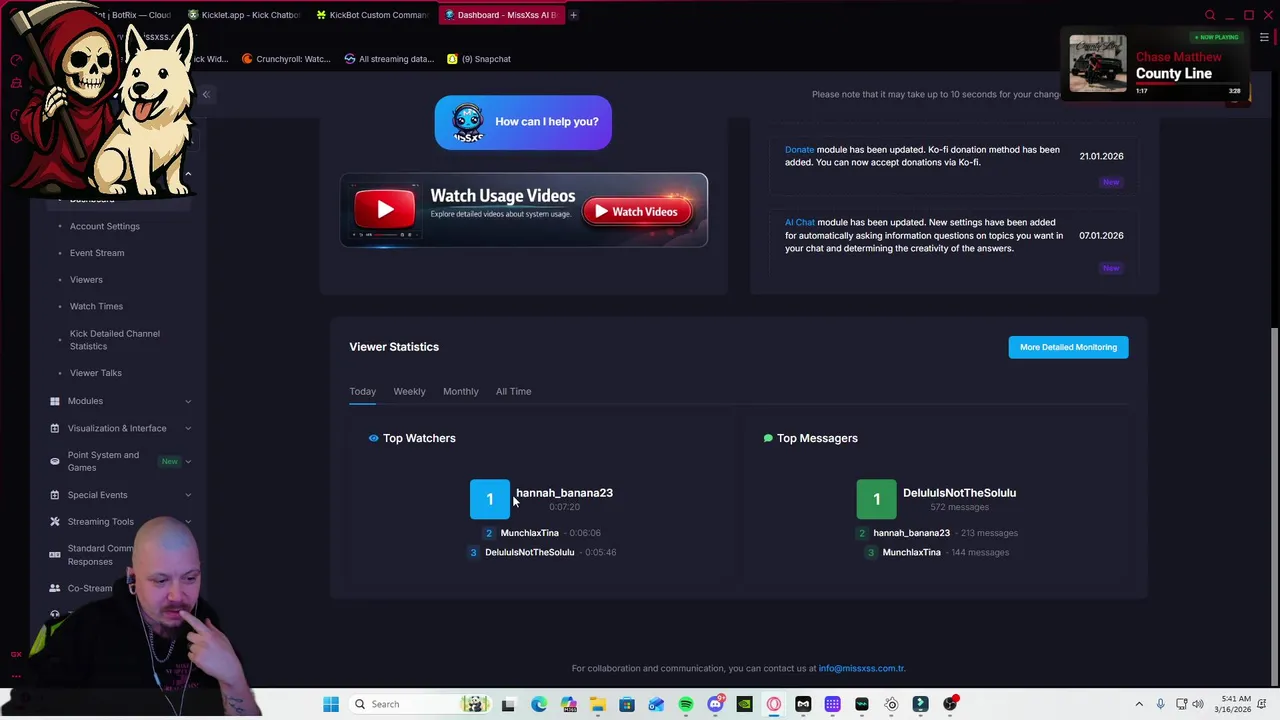Screen dimensions: 1280x720
Task: Switch to KickBot Custom Commands browser tab
Action: tap(372, 15)
